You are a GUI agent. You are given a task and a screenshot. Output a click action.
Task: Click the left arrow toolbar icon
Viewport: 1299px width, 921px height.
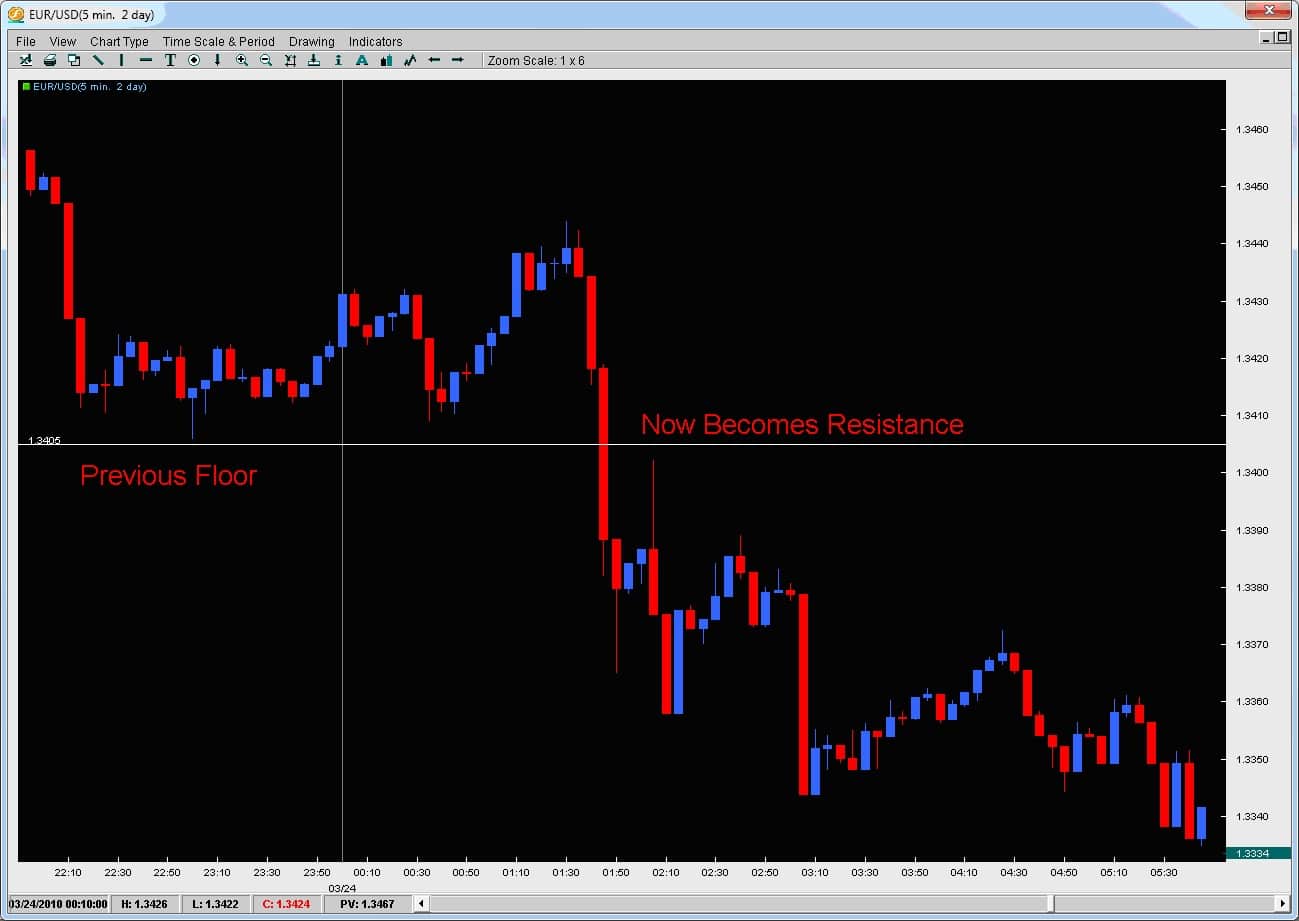point(434,60)
